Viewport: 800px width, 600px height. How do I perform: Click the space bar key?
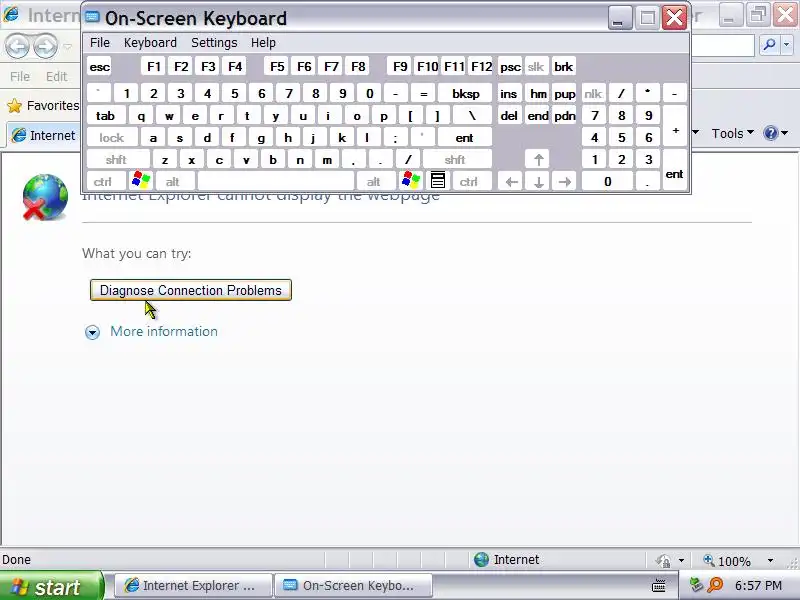276,182
